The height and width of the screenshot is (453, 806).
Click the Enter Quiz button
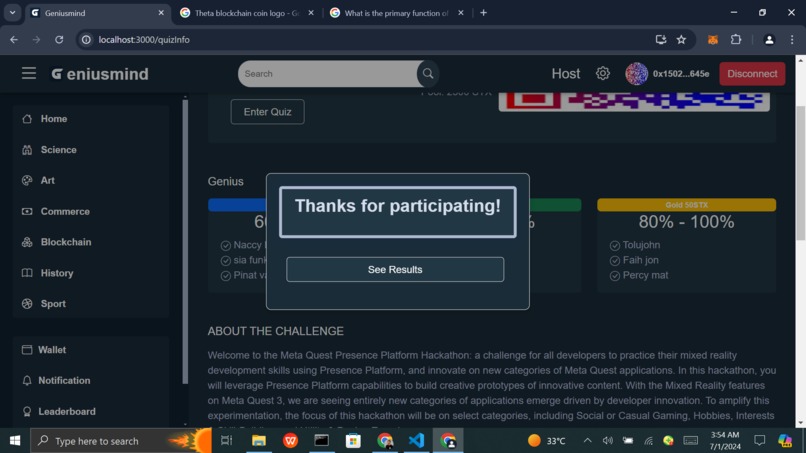tap(267, 112)
